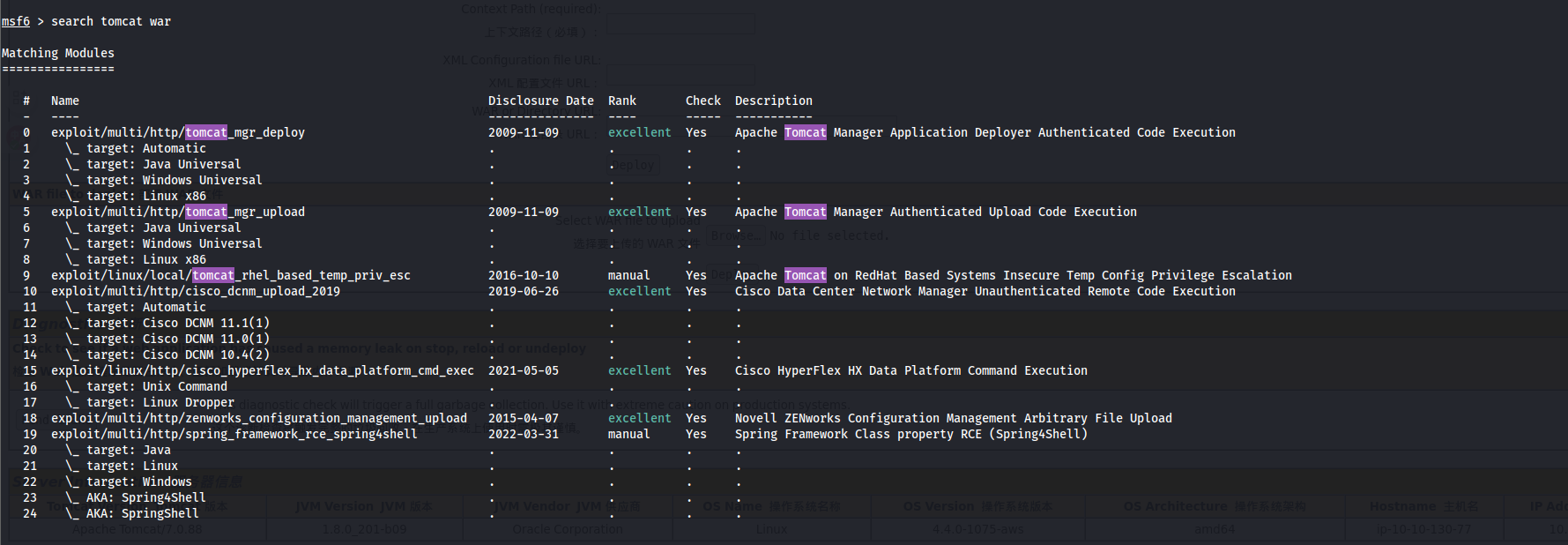Click description 'Apache Tomcat Manager Authenticated Upload Code Execution'
The height and width of the screenshot is (545, 1568).
click(936, 212)
